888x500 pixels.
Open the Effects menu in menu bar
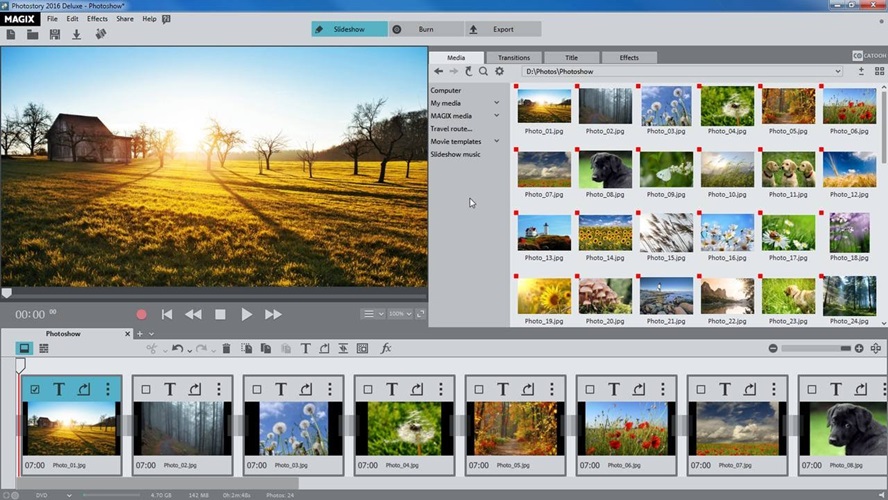(x=97, y=19)
